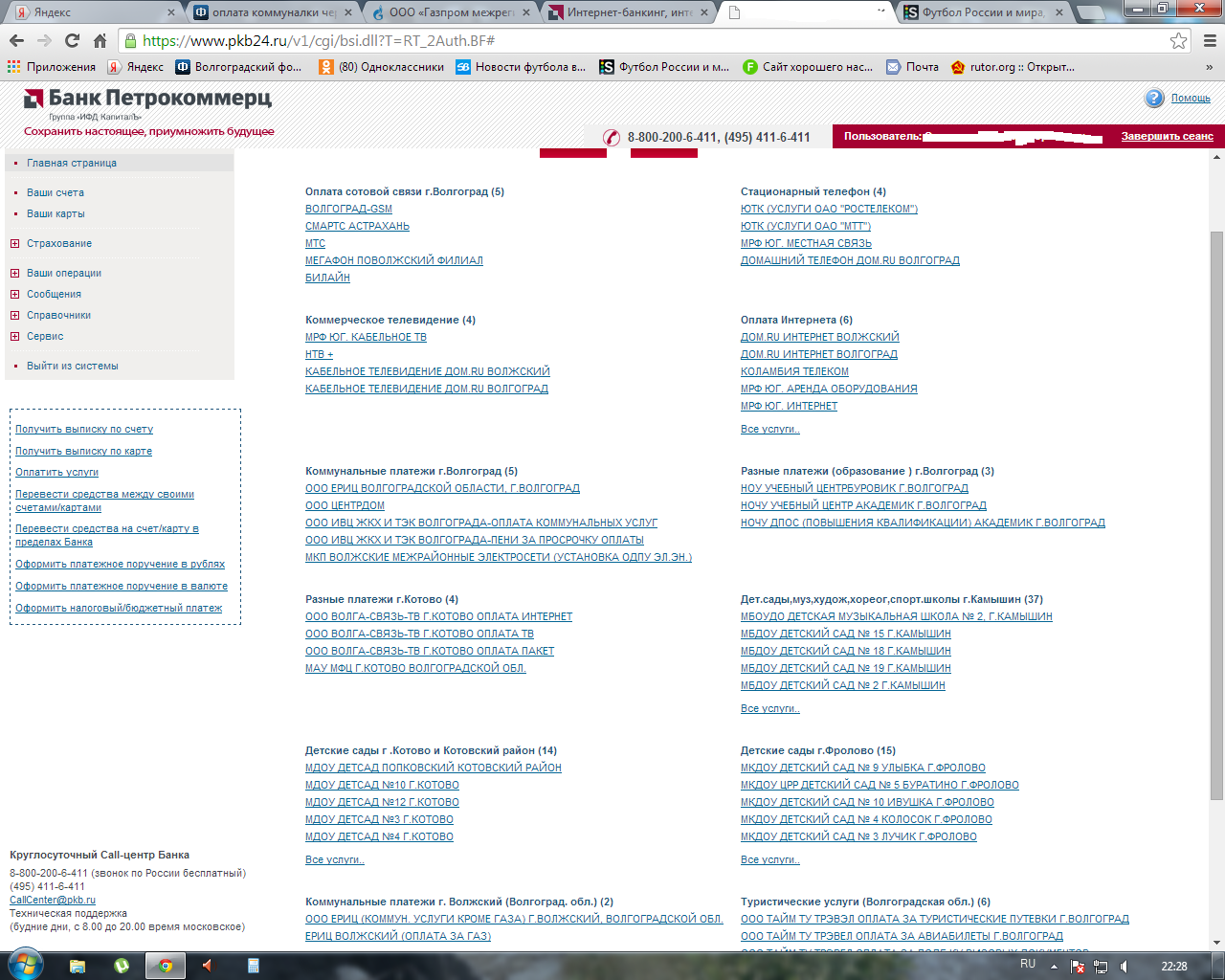This screenshot has width=1225, height=980.
Task: Open the calculator from the taskbar
Action: pyautogui.click(x=254, y=966)
